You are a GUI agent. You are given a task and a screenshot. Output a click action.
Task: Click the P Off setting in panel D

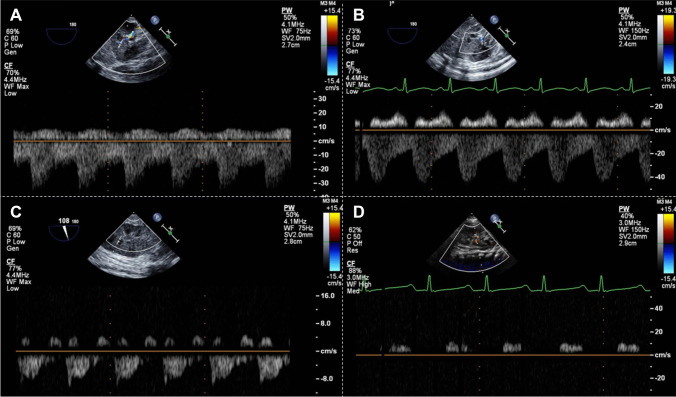pyautogui.click(x=354, y=243)
